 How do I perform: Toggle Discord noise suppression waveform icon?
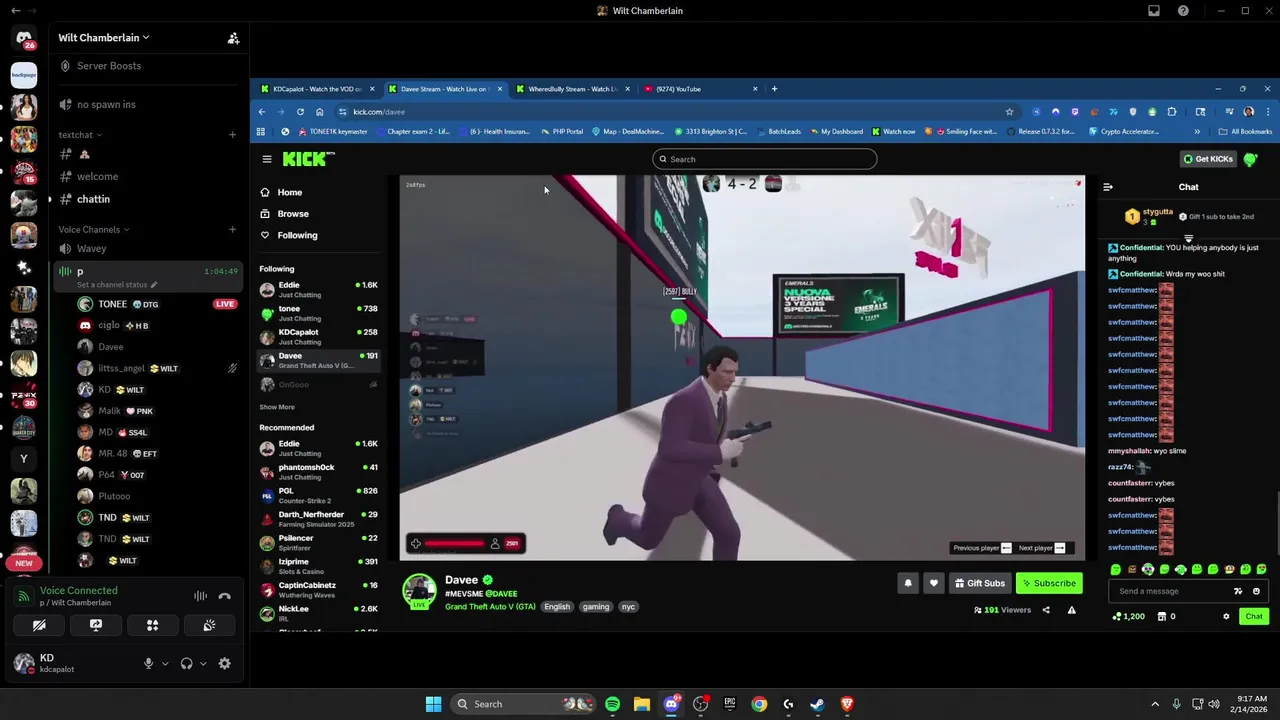pyautogui.click(x=200, y=596)
